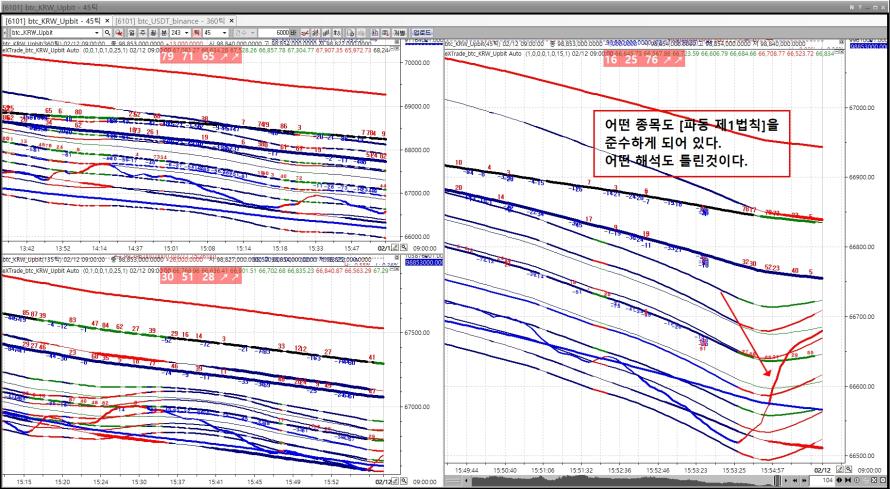Viewport: 890px width, 489px height.
Task: Open chart settings icon in 360틱 pane
Action: (x=395, y=248)
